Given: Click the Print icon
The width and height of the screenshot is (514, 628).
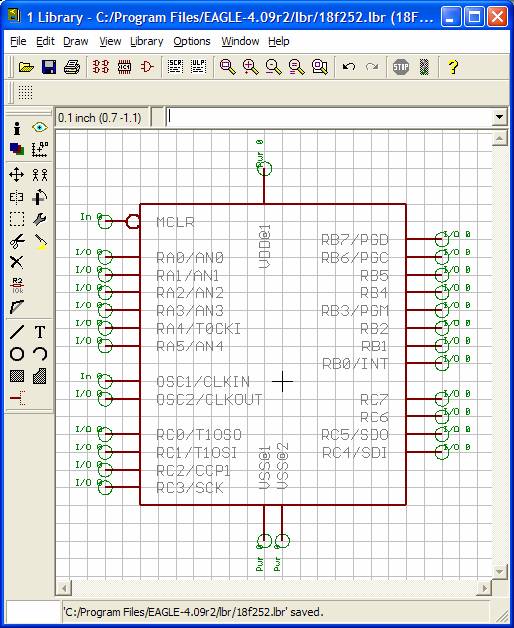Looking at the screenshot, I should coord(72,67).
